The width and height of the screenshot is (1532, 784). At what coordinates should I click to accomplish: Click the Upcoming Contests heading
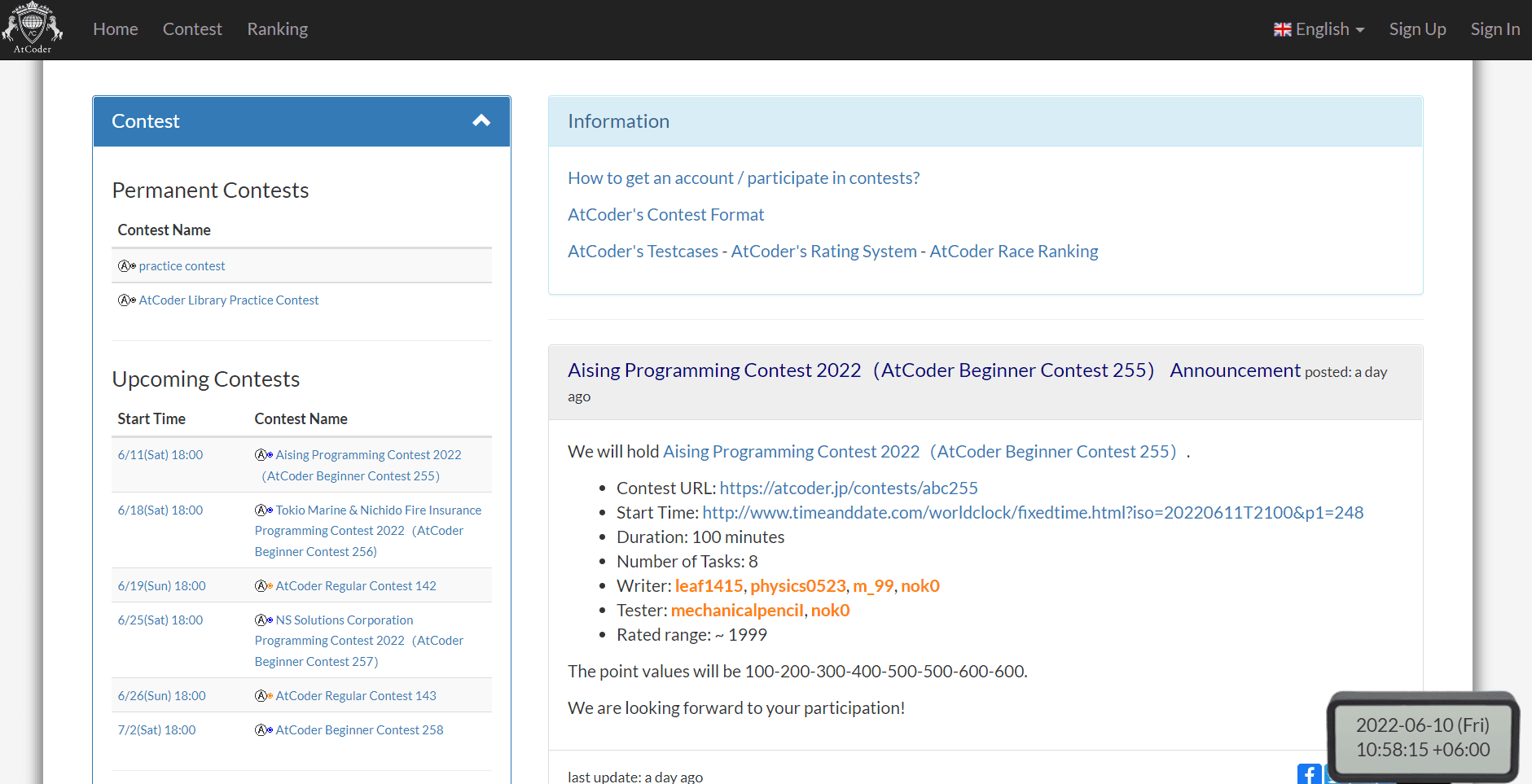(x=206, y=379)
